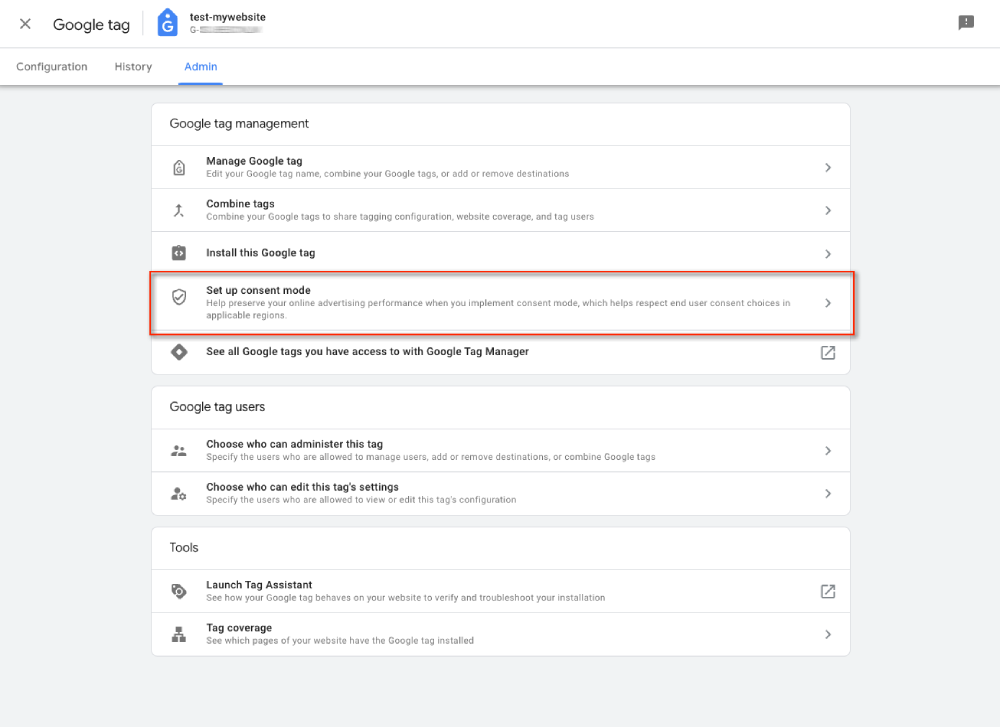
Task: Click the Combine tags merge icon
Action: pos(179,210)
